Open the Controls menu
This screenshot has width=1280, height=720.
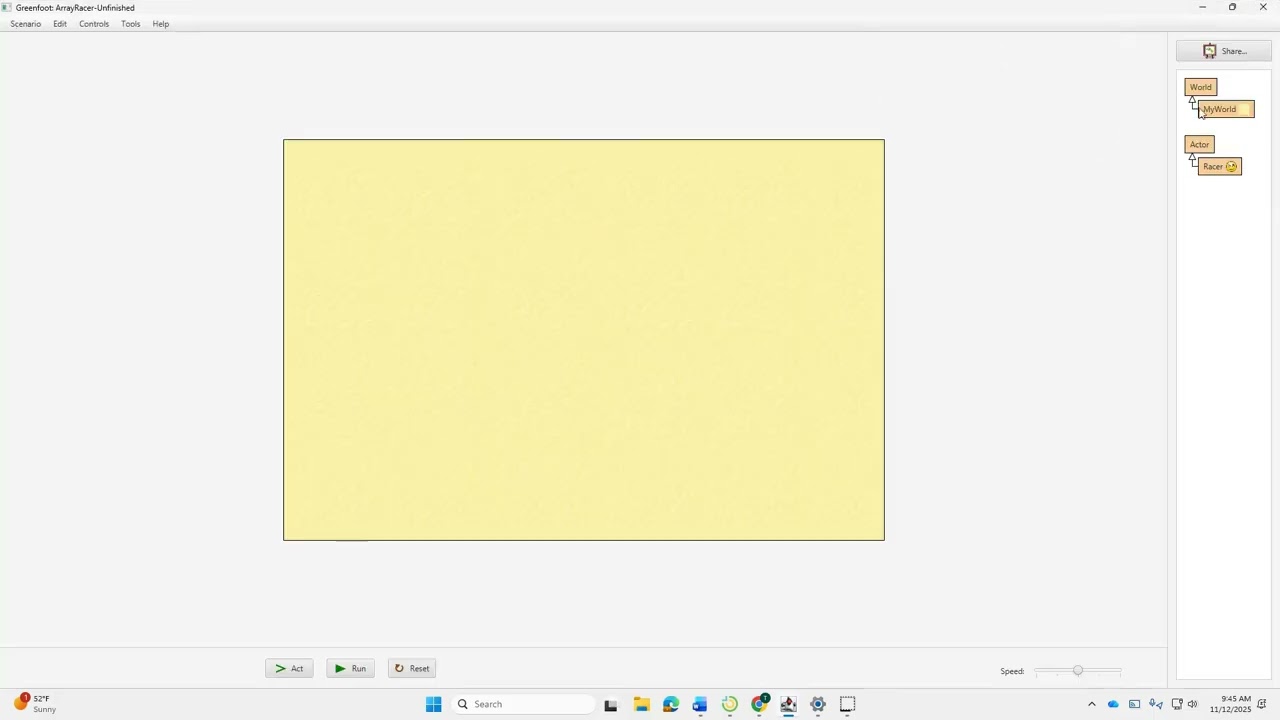(94, 24)
